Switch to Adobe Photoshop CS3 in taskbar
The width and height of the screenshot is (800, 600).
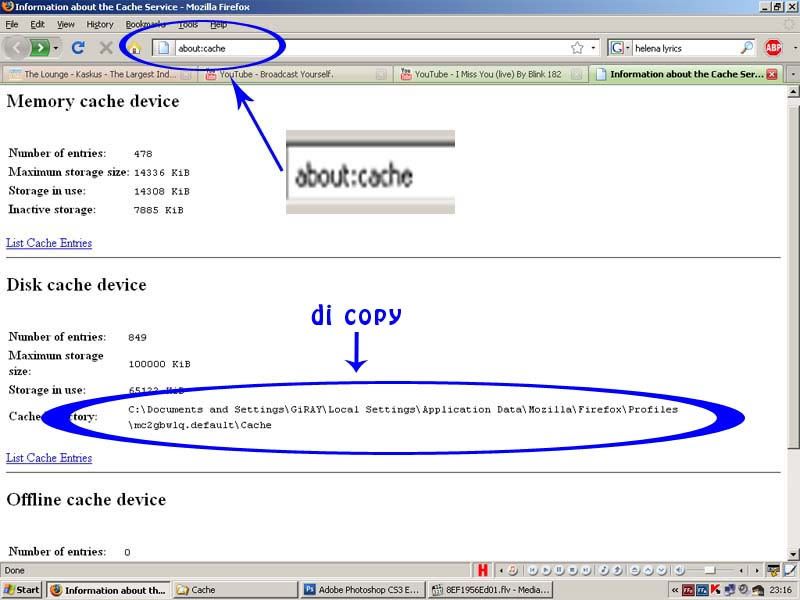tap(362, 590)
